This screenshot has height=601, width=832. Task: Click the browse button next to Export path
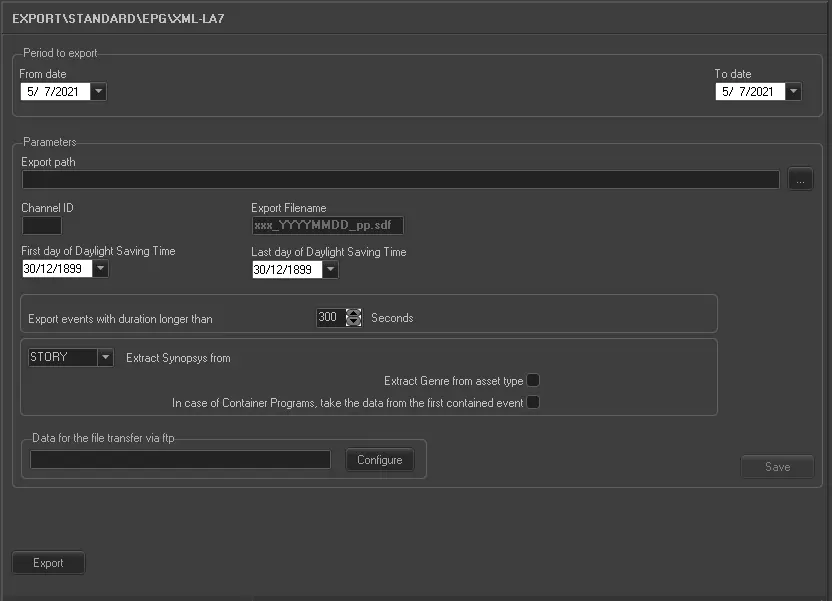point(800,180)
